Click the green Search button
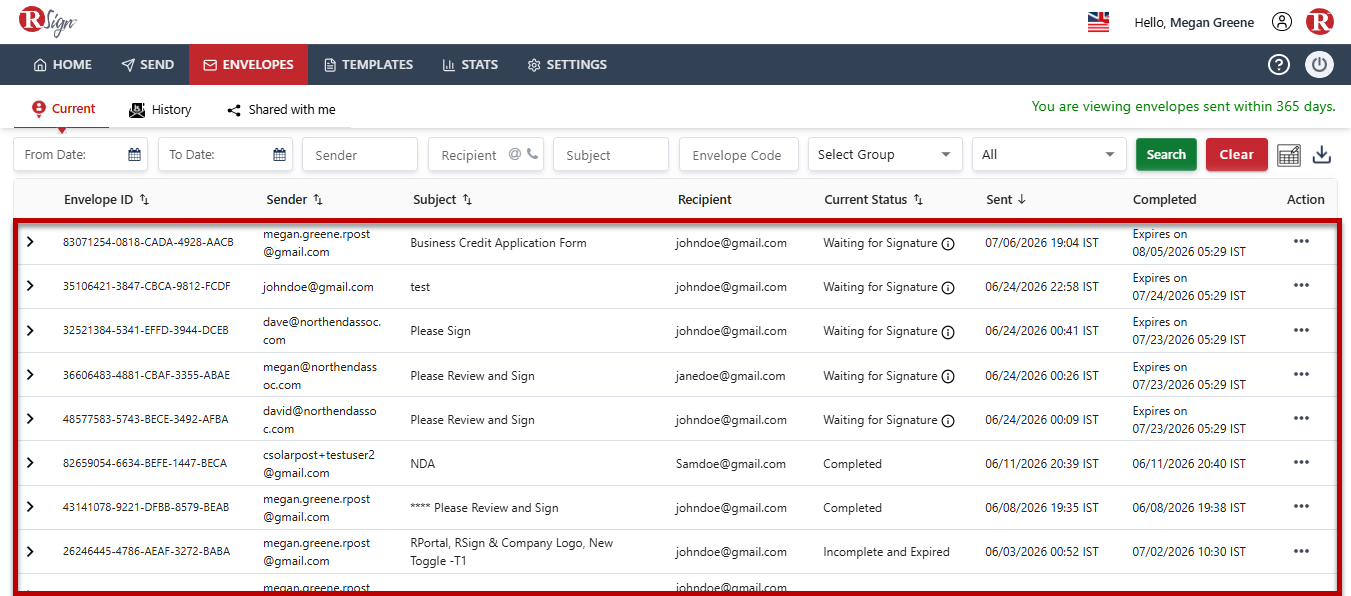 [x=1166, y=155]
